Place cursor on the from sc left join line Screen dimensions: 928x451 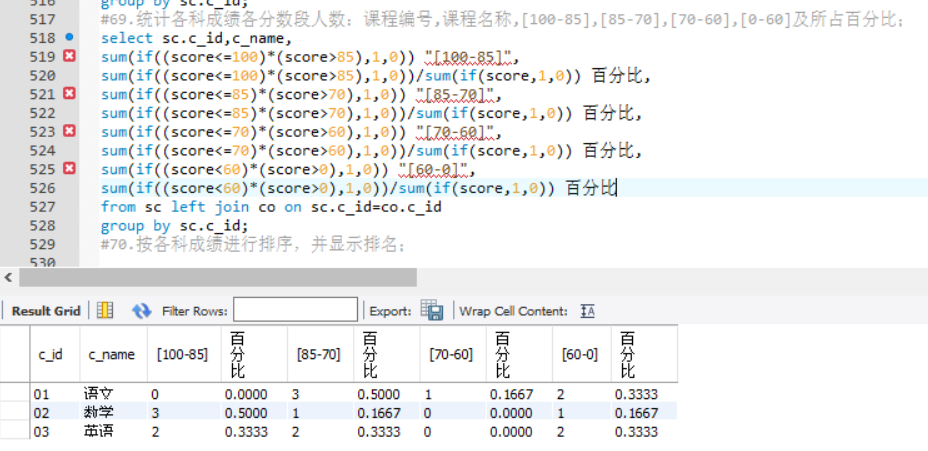[x=271, y=207]
